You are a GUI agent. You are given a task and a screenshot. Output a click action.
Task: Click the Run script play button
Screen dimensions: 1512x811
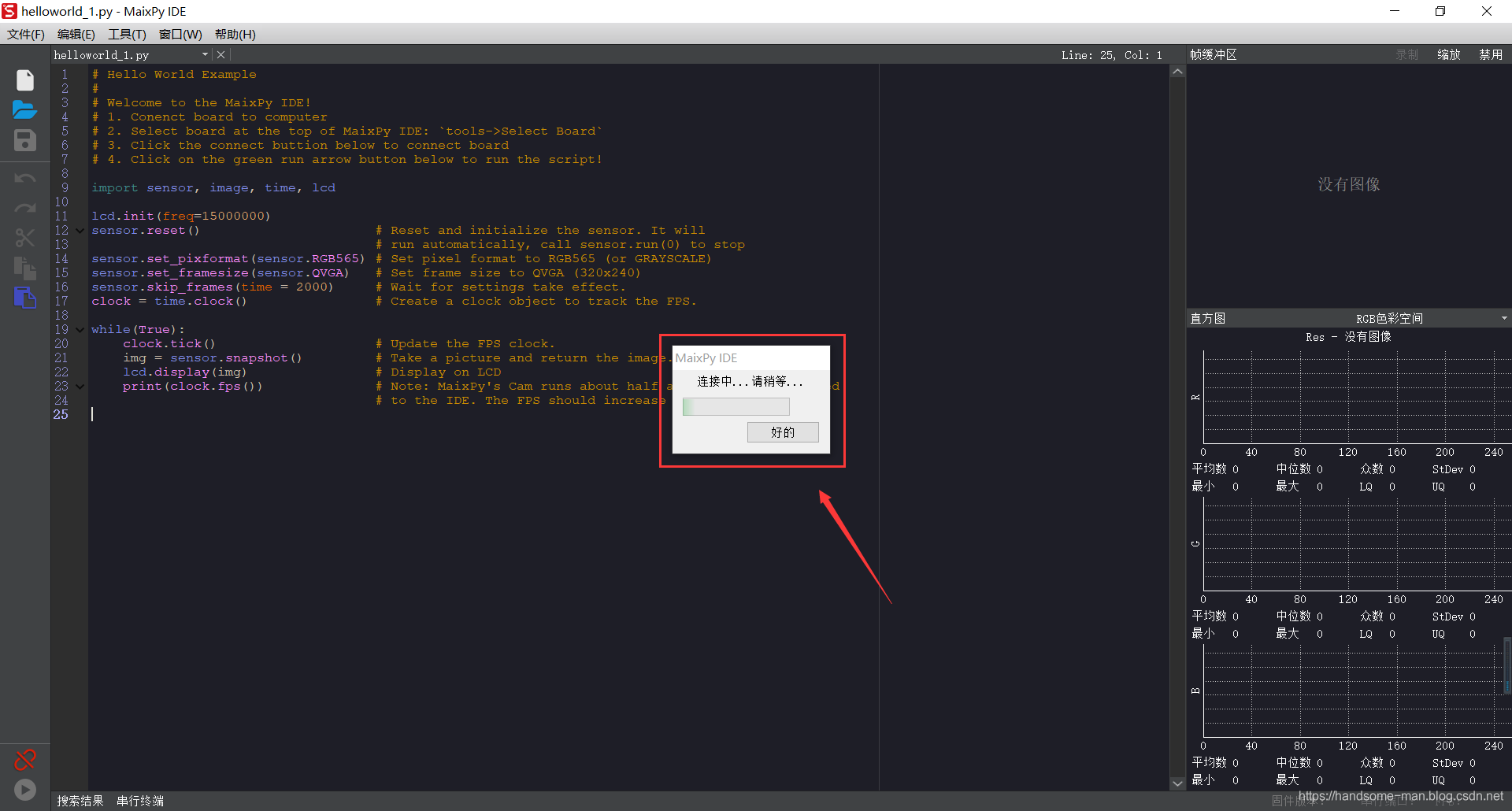point(25,790)
